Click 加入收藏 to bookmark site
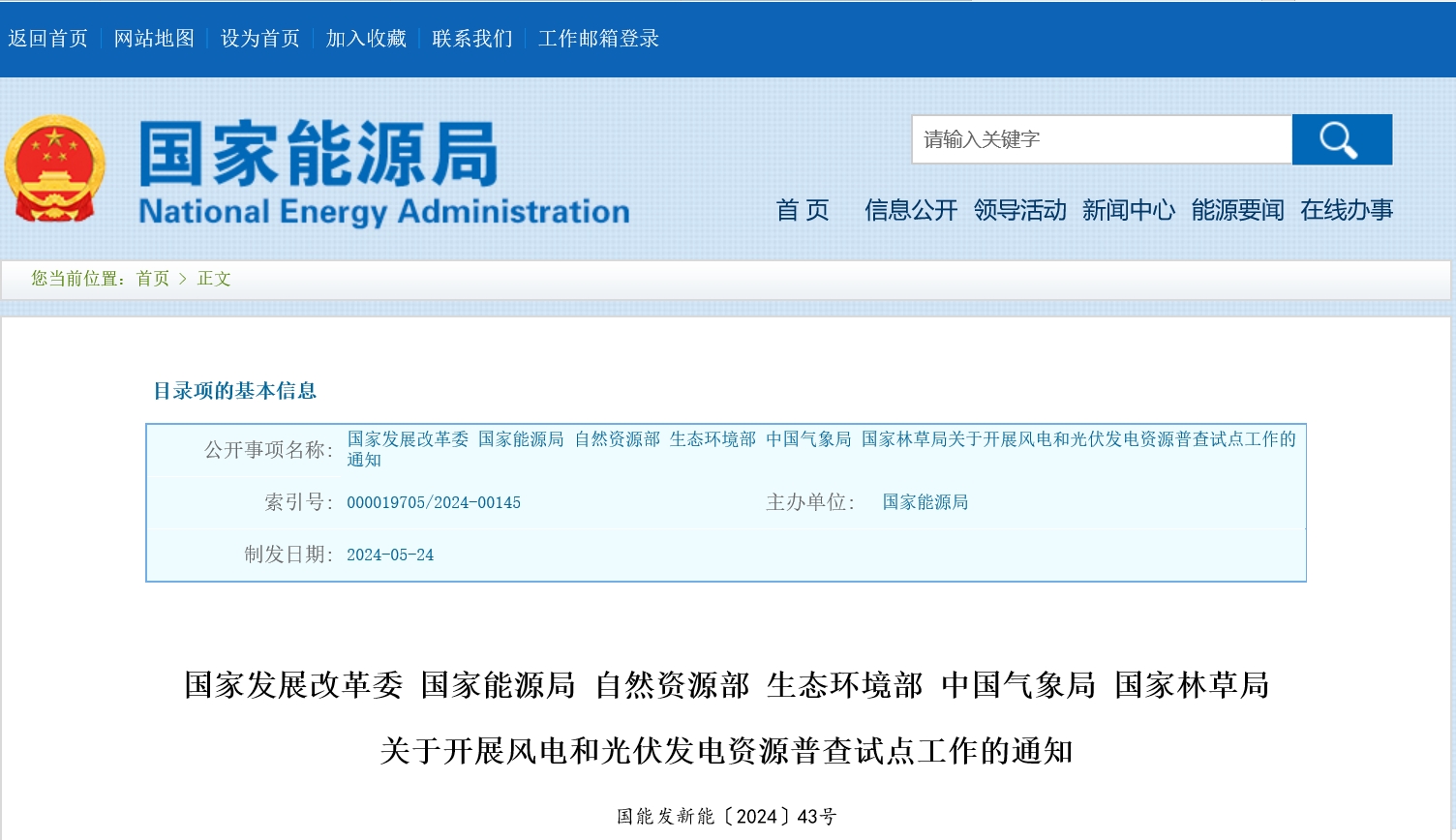The height and width of the screenshot is (840, 1456). tap(366, 39)
